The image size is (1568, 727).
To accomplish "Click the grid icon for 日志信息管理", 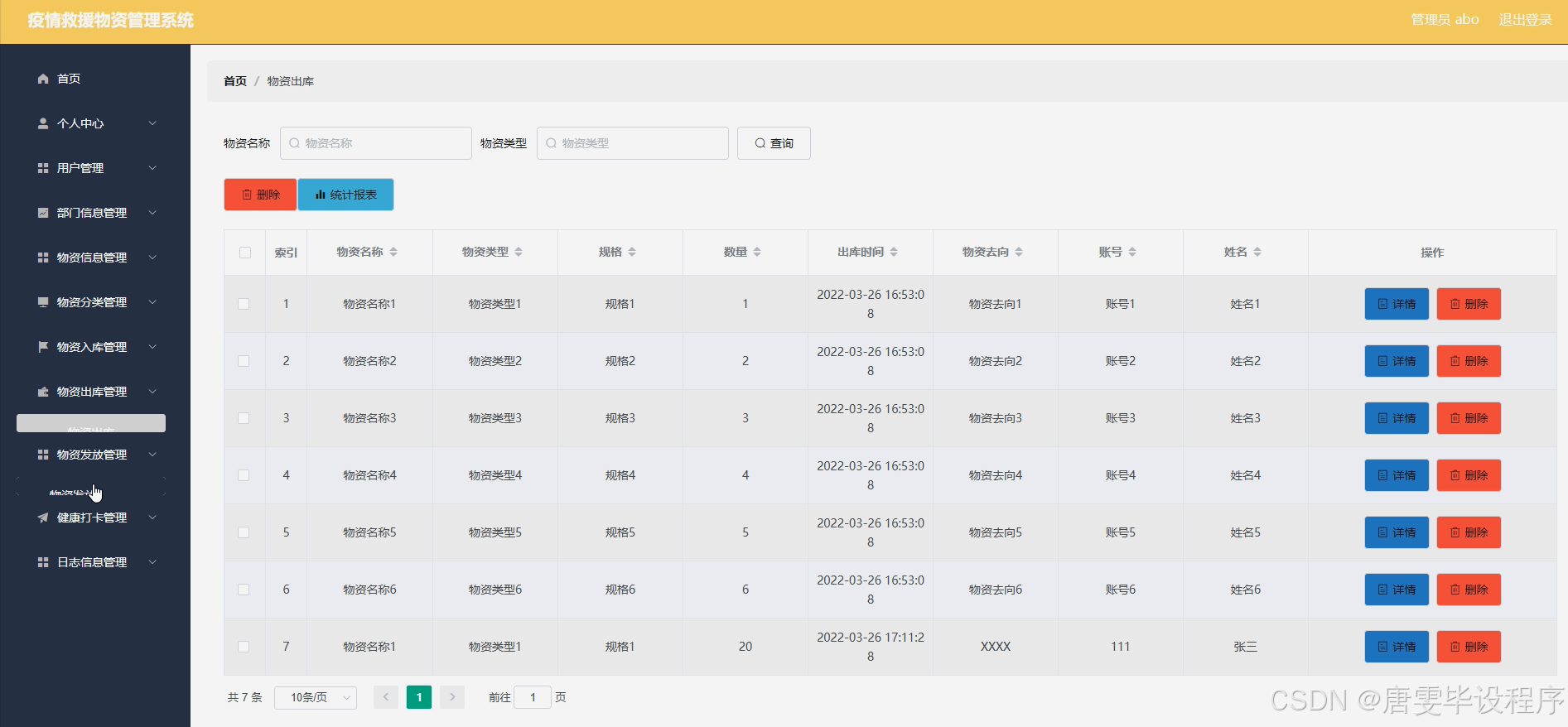I will pyautogui.click(x=43, y=562).
